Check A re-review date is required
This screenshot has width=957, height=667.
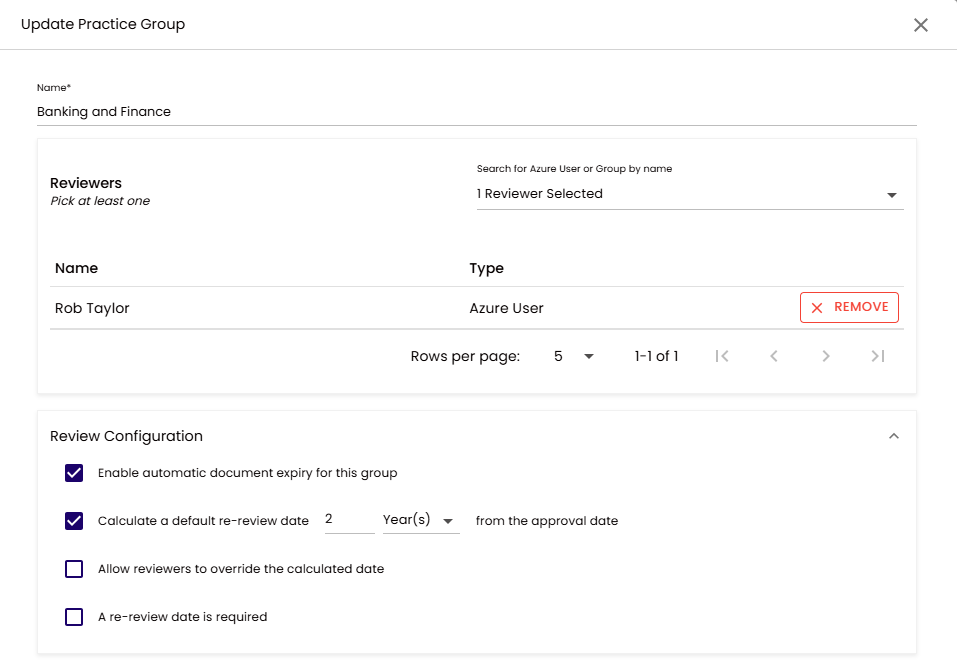coord(74,617)
